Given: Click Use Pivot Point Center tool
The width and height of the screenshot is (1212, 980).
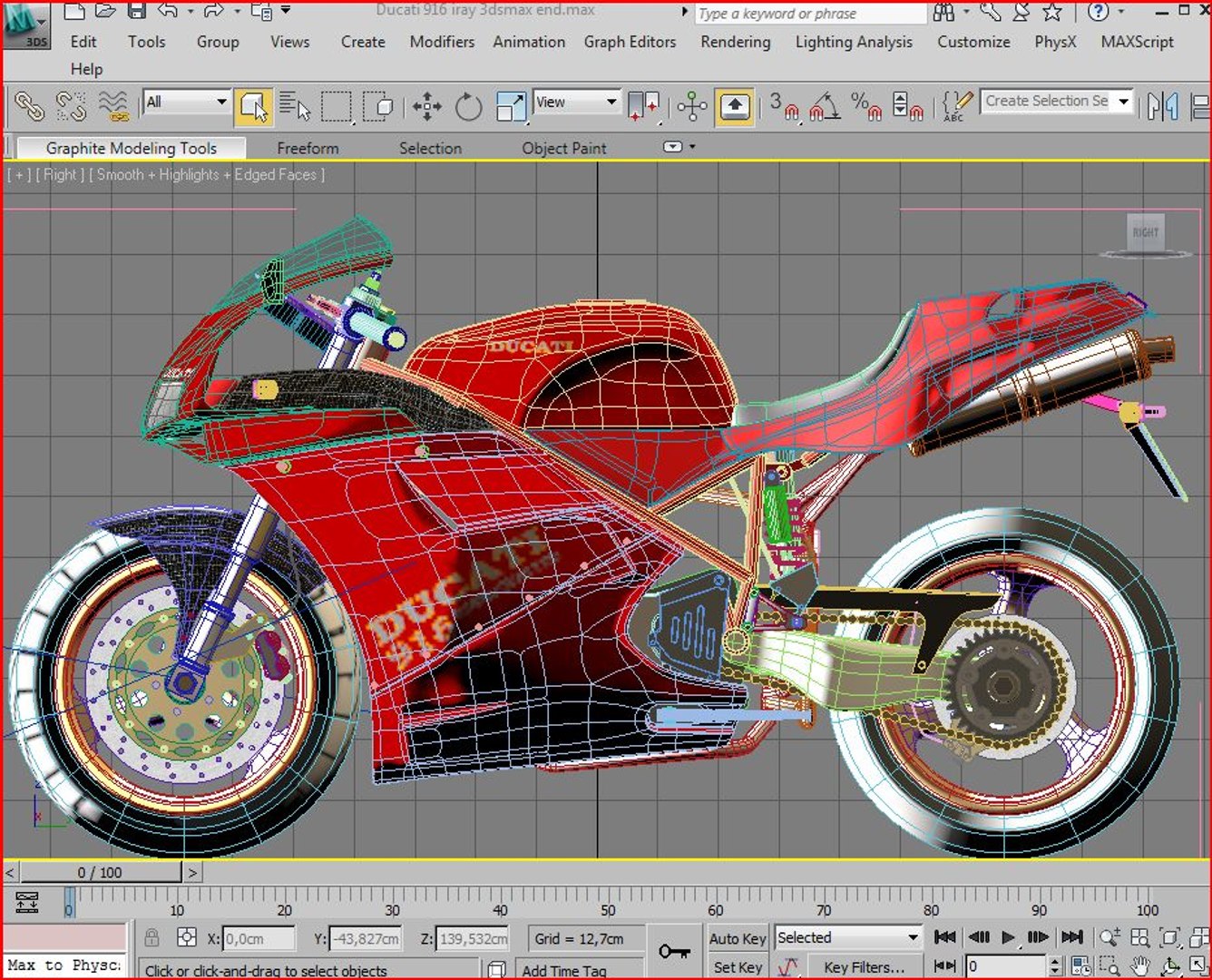Looking at the screenshot, I should pos(643,107).
